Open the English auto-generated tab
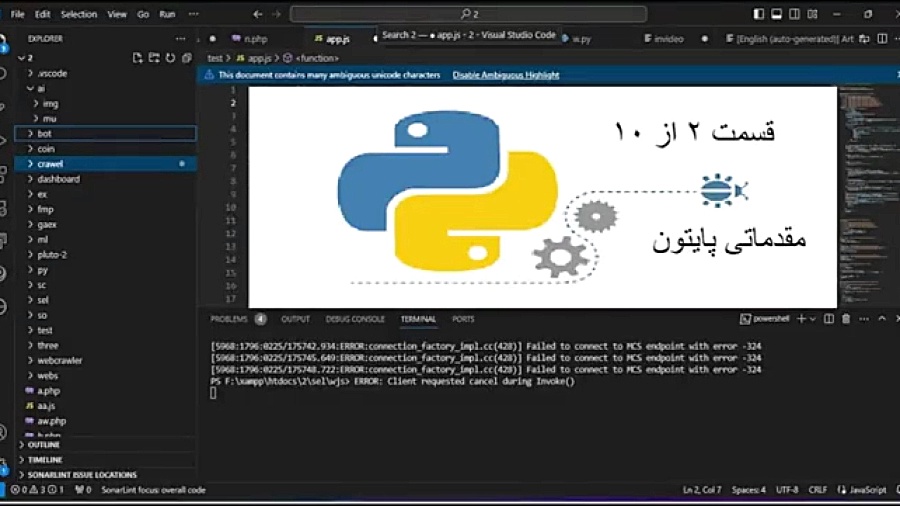 pyautogui.click(x=790, y=38)
